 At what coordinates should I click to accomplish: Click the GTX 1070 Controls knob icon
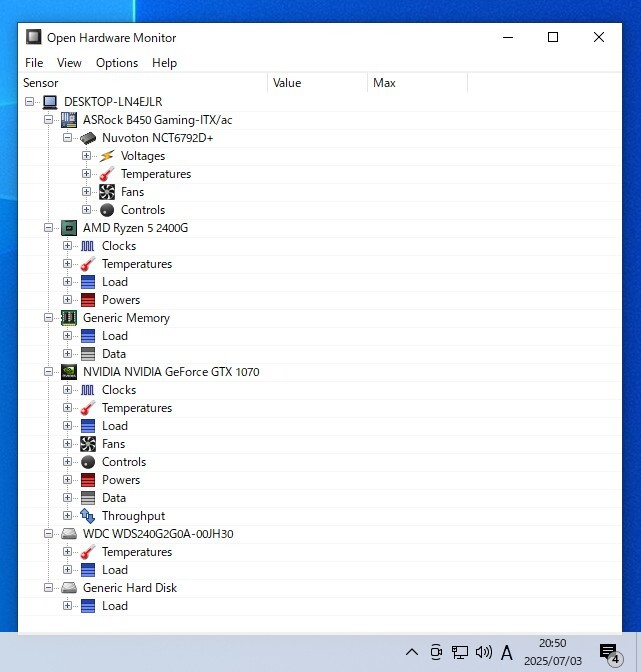88,462
